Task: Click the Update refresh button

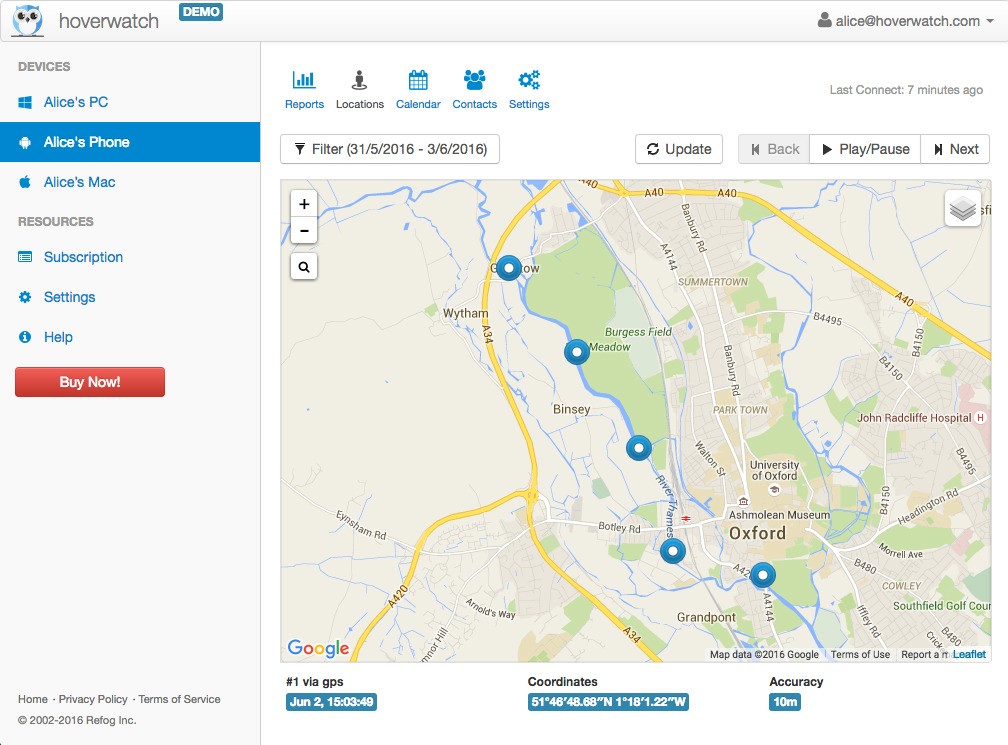Action: (x=679, y=149)
